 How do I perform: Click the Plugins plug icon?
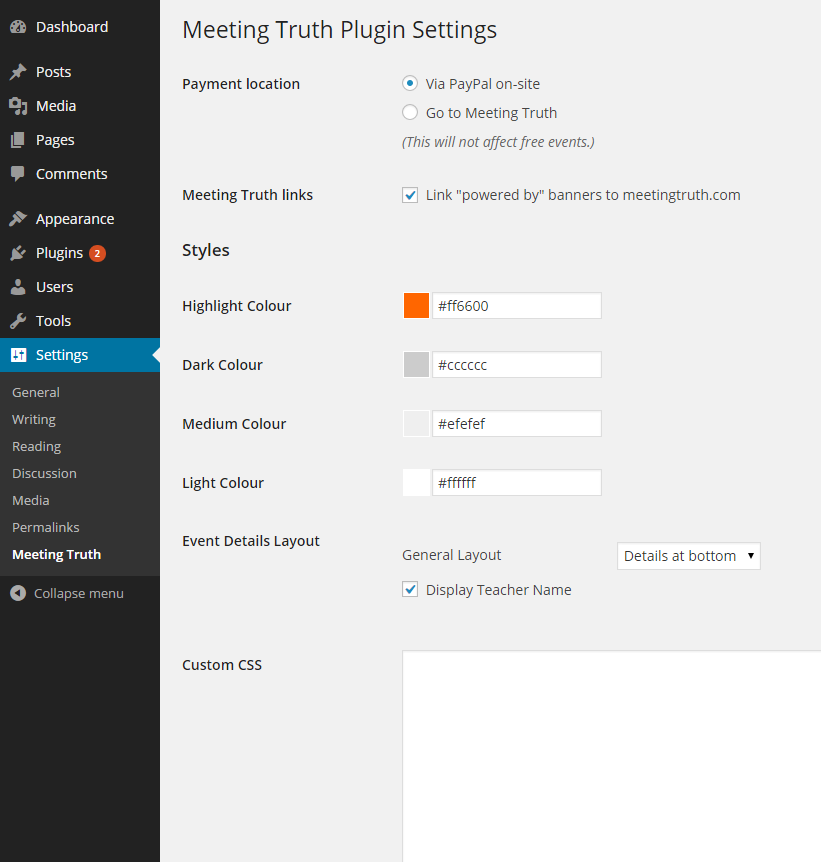coord(18,253)
